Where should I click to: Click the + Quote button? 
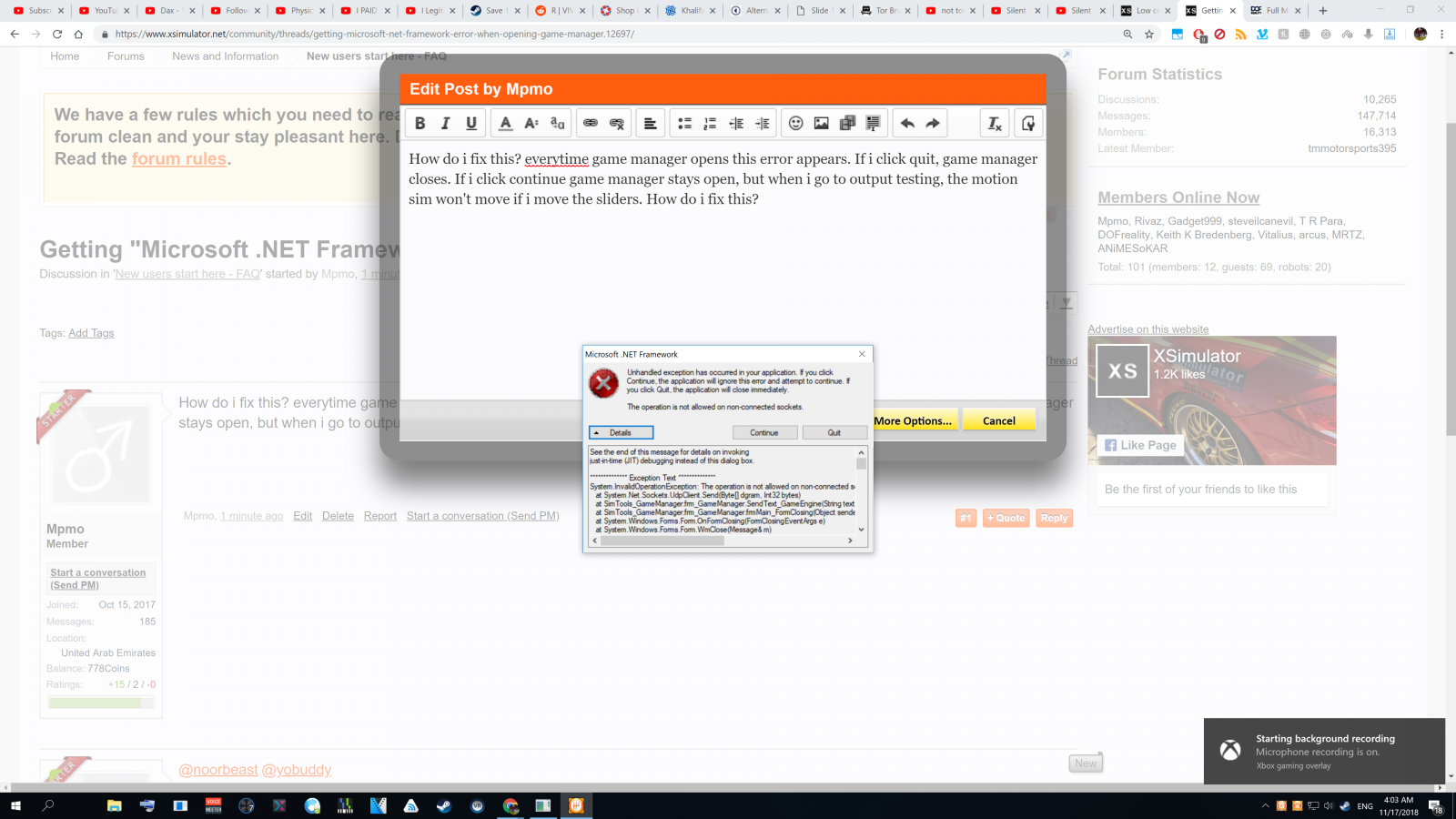coord(1006,518)
